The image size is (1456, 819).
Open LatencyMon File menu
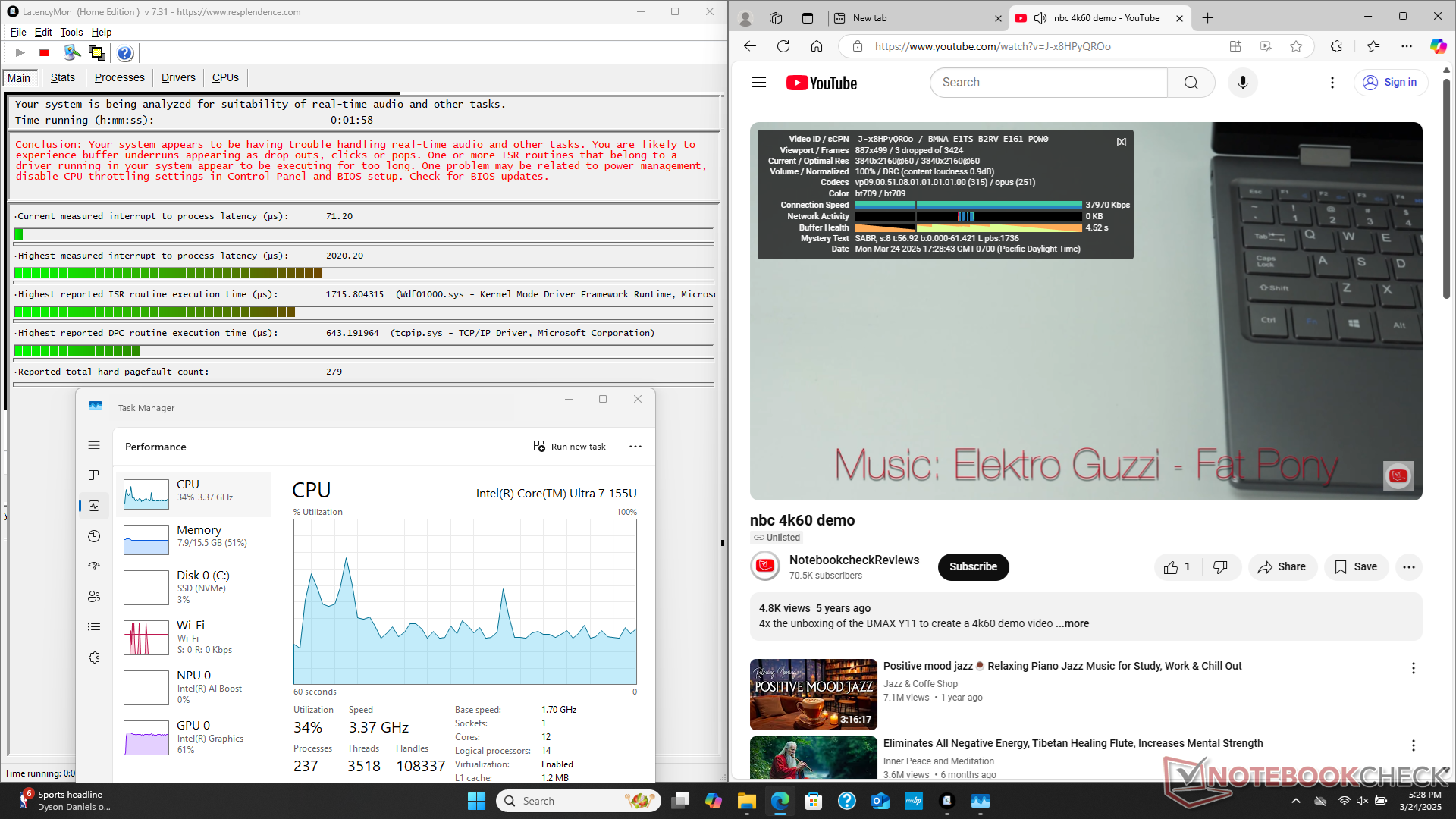pyautogui.click(x=18, y=32)
